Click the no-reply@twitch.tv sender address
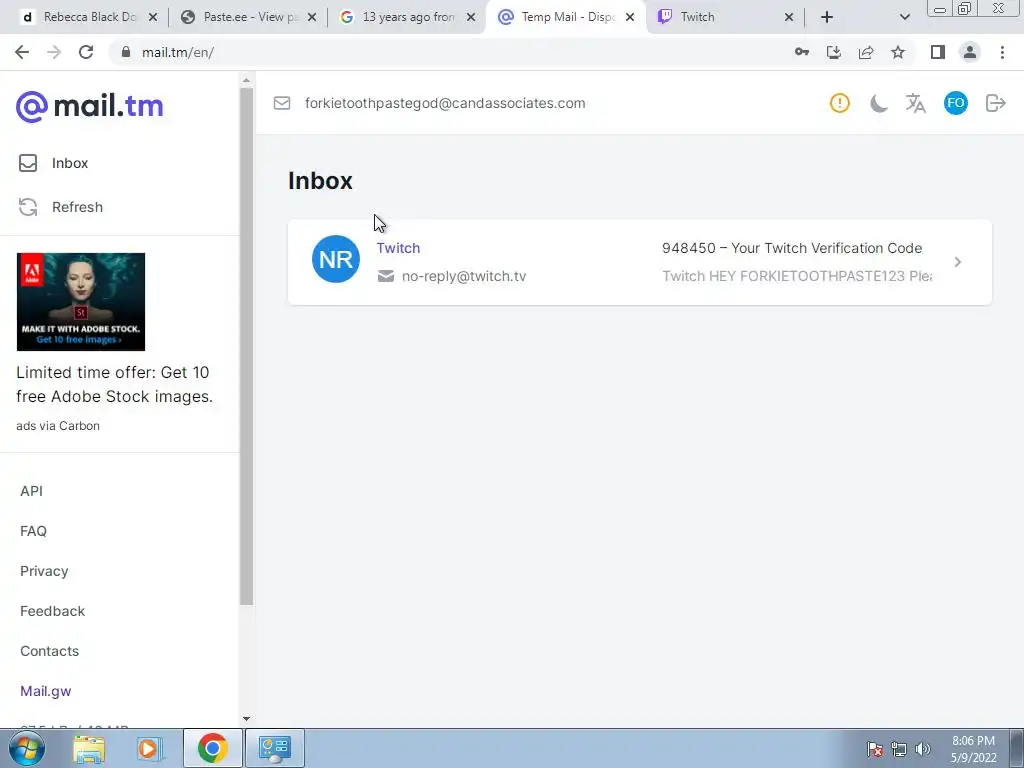 tap(464, 276)
